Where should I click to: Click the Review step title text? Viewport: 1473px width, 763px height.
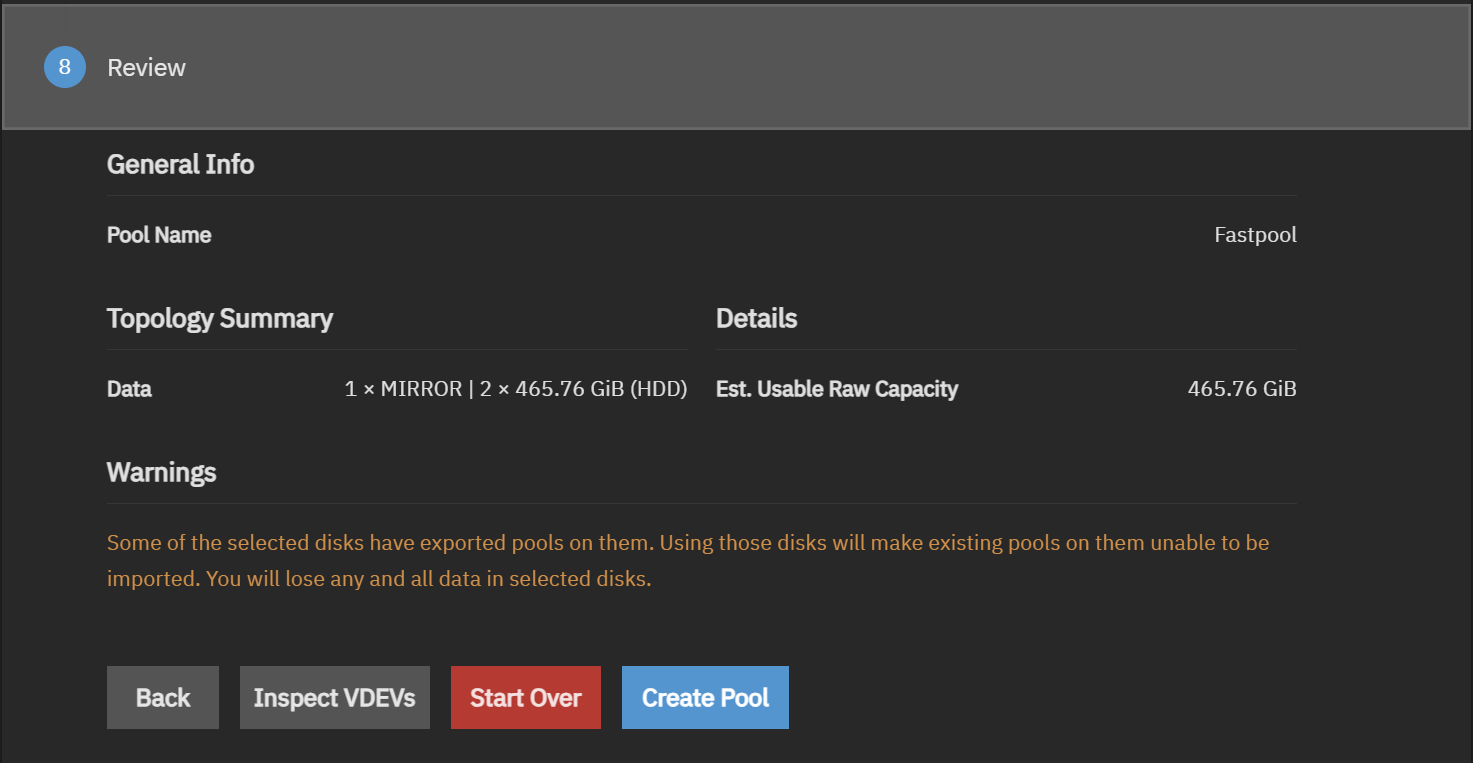146,67
